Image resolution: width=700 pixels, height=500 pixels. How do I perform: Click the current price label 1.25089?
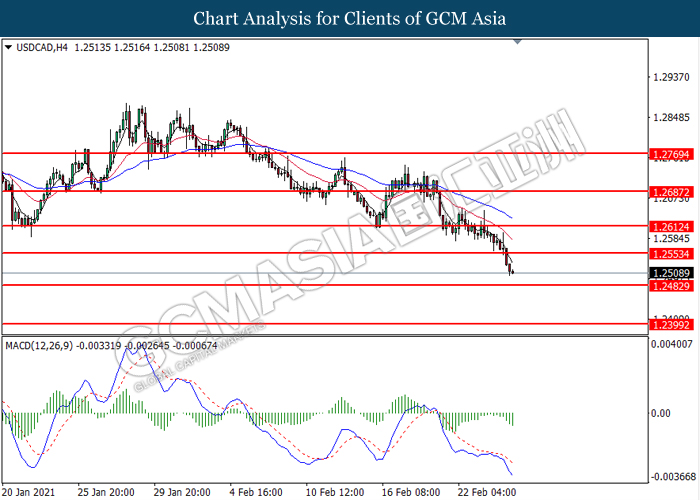(x=671, y=273)
